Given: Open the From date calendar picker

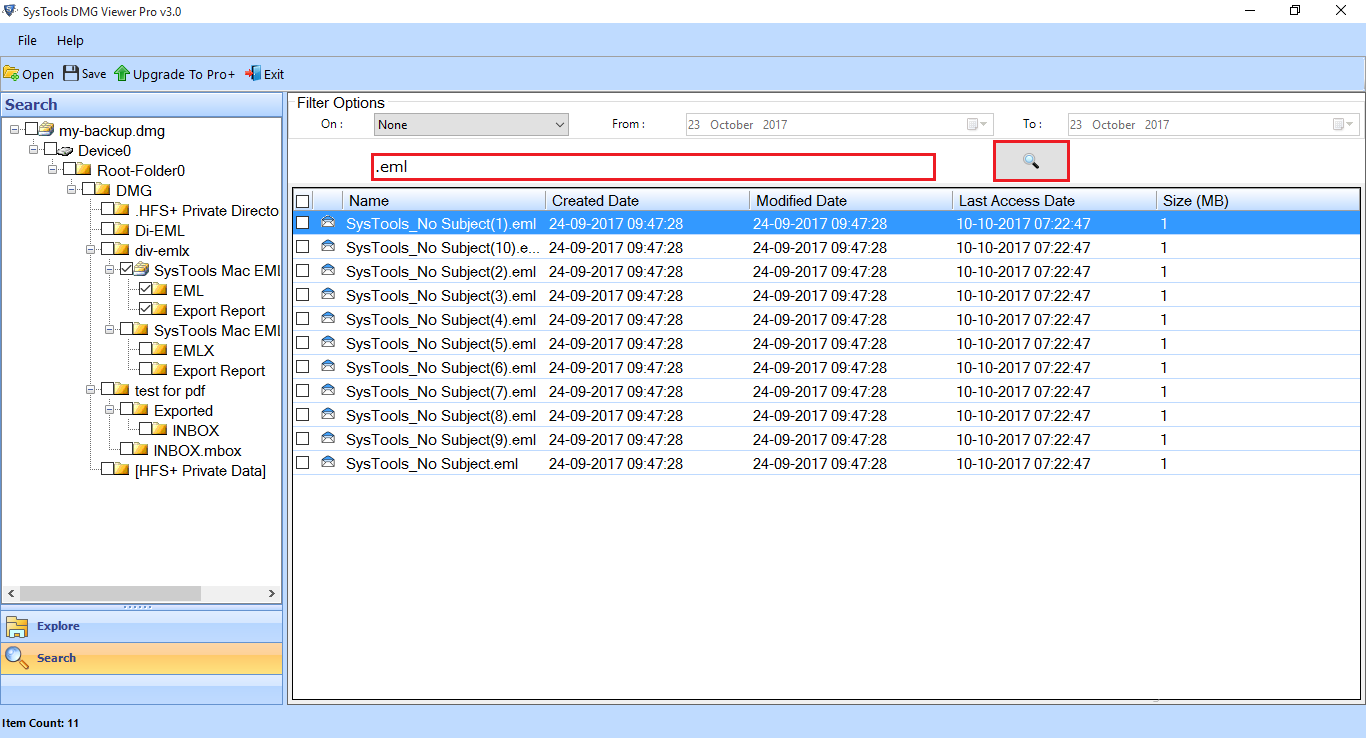Looking at the screenshot, I should pos(978,125).
